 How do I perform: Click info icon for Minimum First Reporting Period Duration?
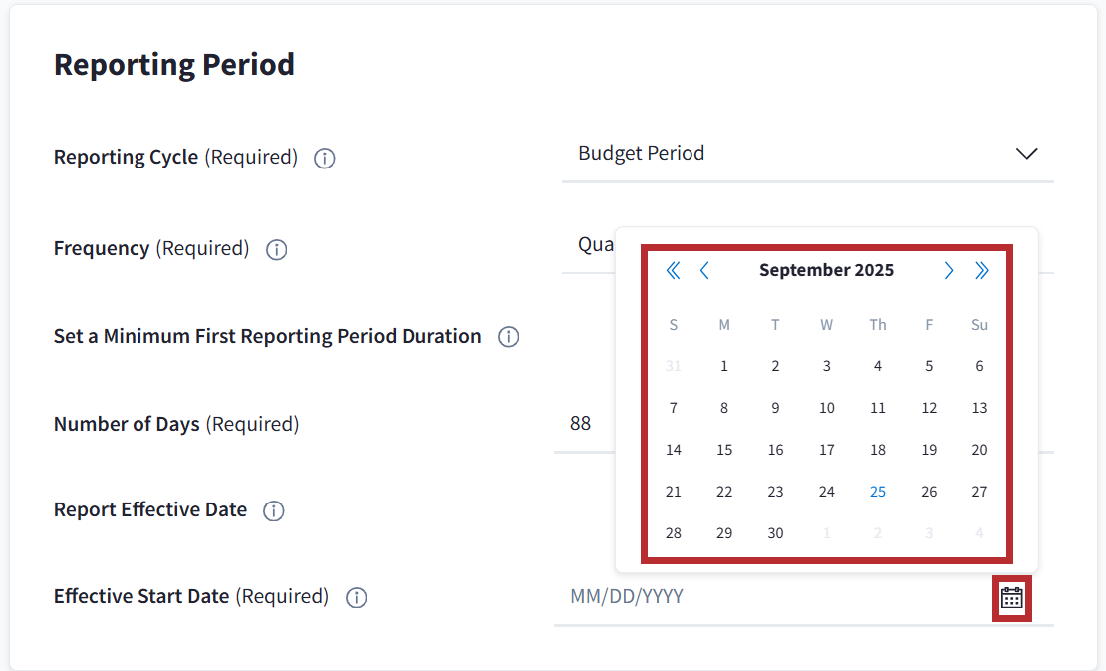pos(508,337)
